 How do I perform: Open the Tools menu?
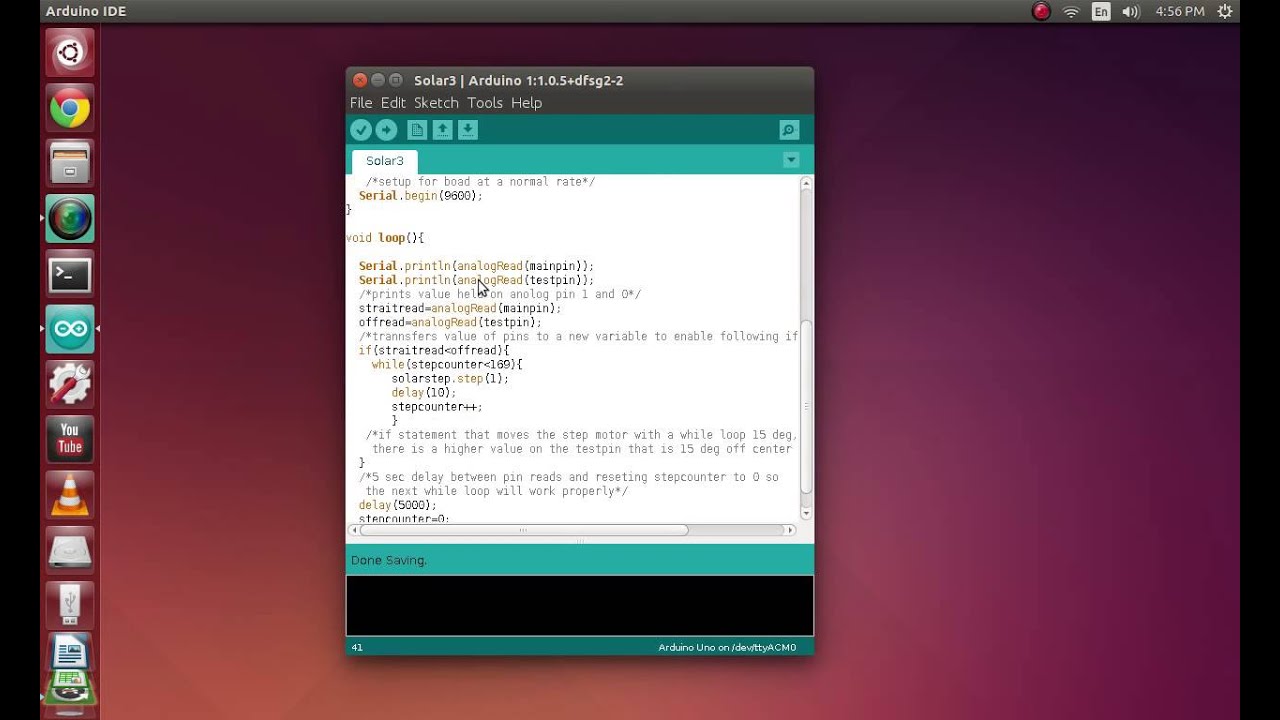click(485, 103)
